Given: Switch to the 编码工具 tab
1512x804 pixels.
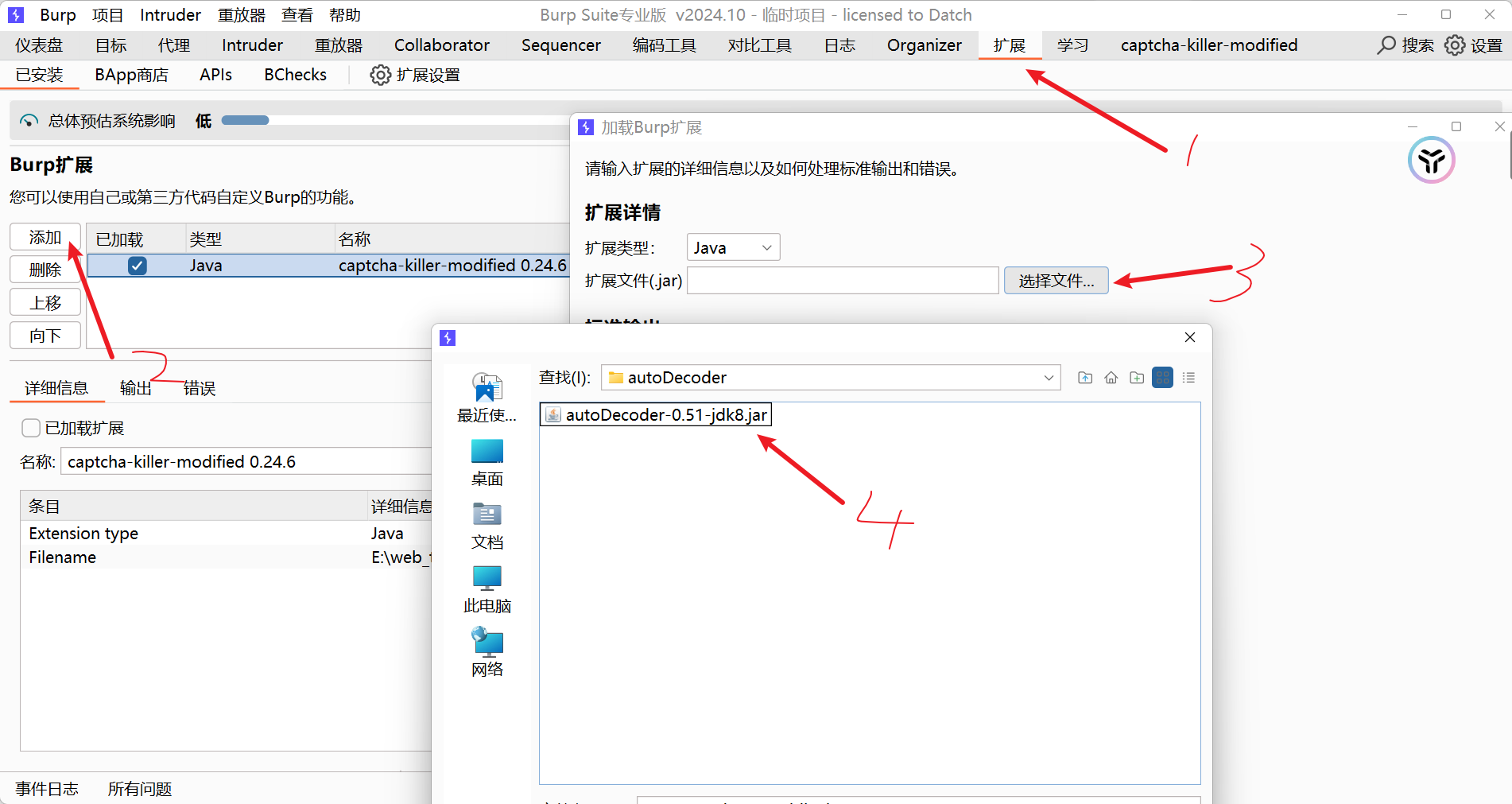Looking at the screenshot, I should click(x=664, y=45).
